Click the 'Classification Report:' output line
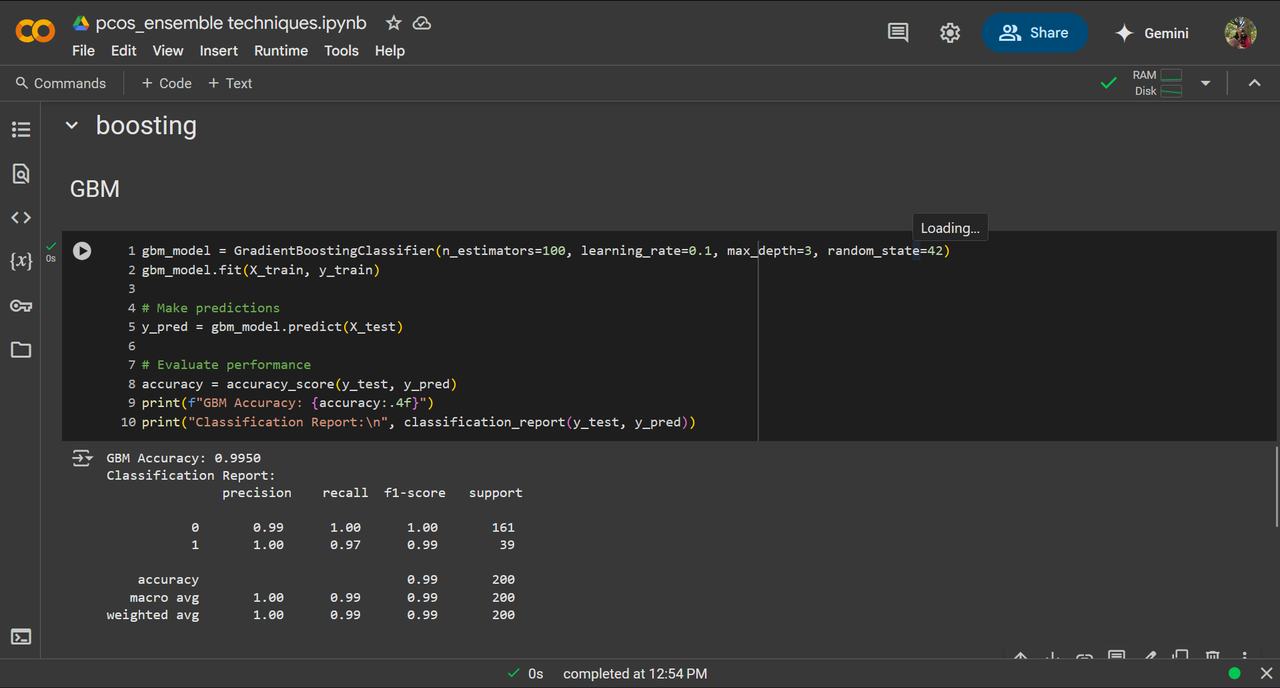Image resolution: width=1280 pixels, height=688 pixels. (x=191, y=475)
